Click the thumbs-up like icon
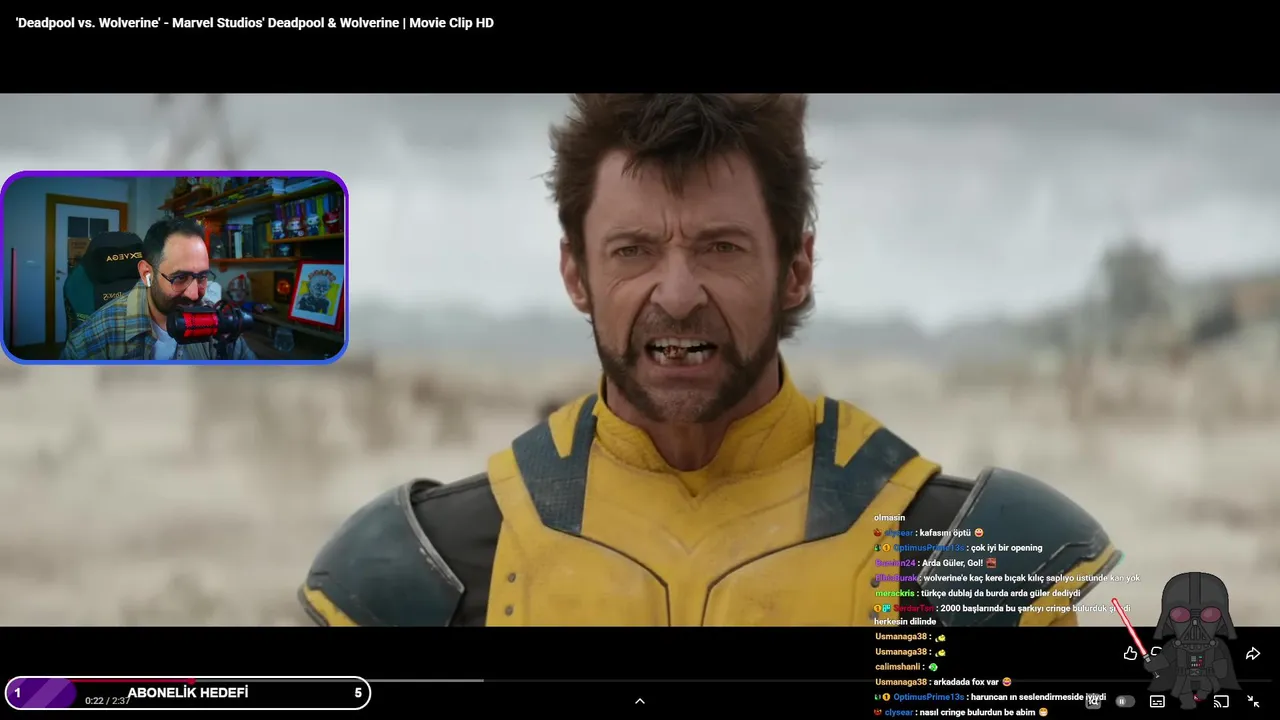The width and height of the screenshot is (1280, 720). click(1130, 653)
